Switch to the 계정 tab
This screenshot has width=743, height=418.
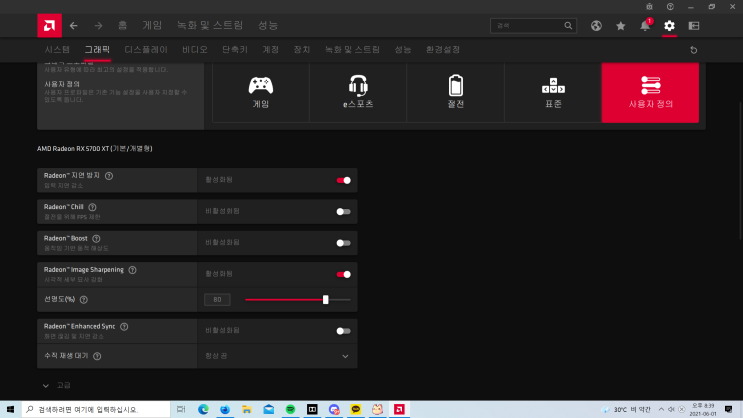tap(271, 49)
